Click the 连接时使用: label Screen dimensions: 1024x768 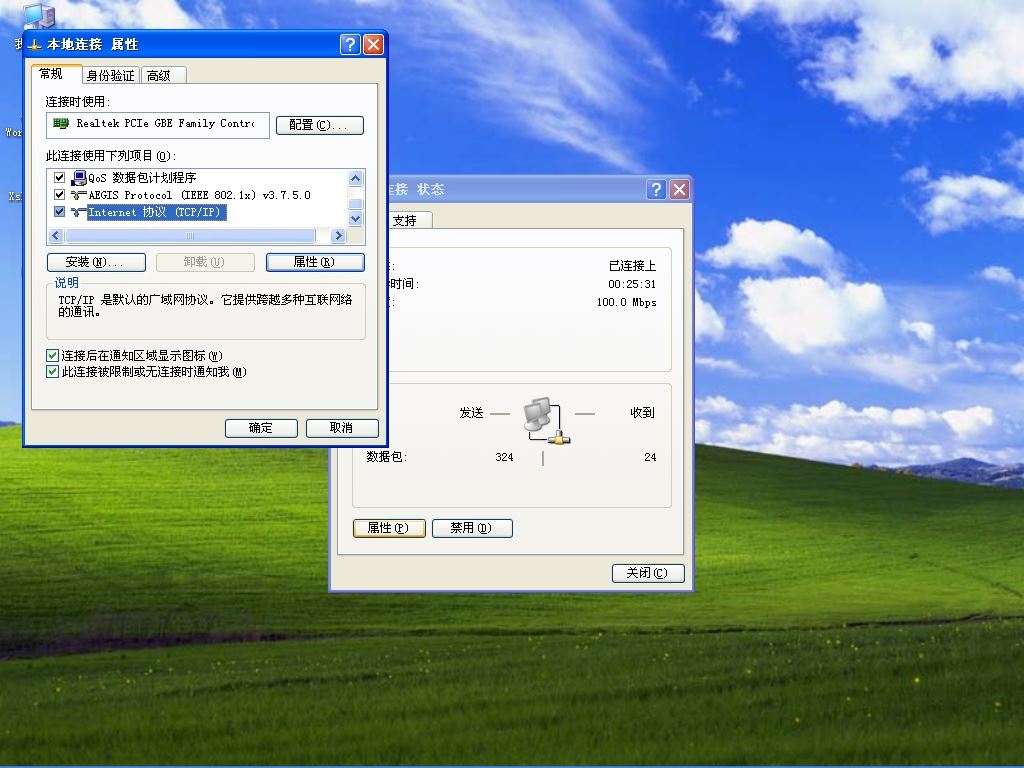78,101
